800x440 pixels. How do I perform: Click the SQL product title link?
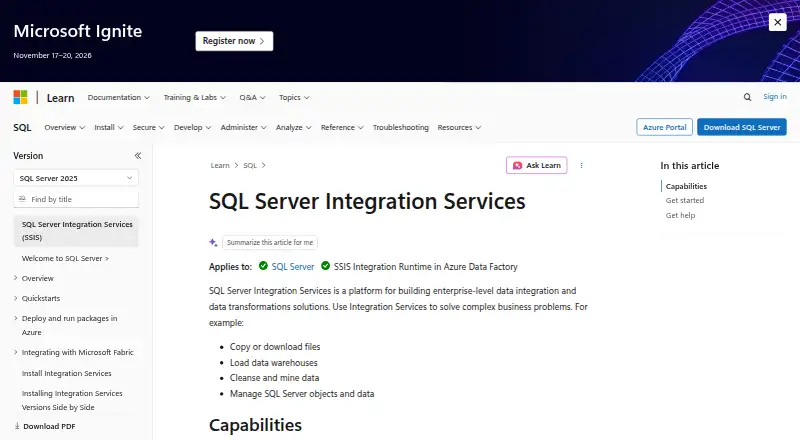coord(22,127)
